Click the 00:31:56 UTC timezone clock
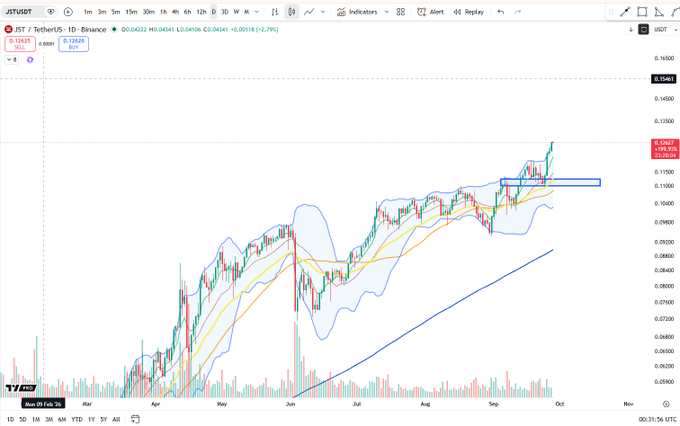The height and width of the screenshot is (426, 680). click(657, 419)
